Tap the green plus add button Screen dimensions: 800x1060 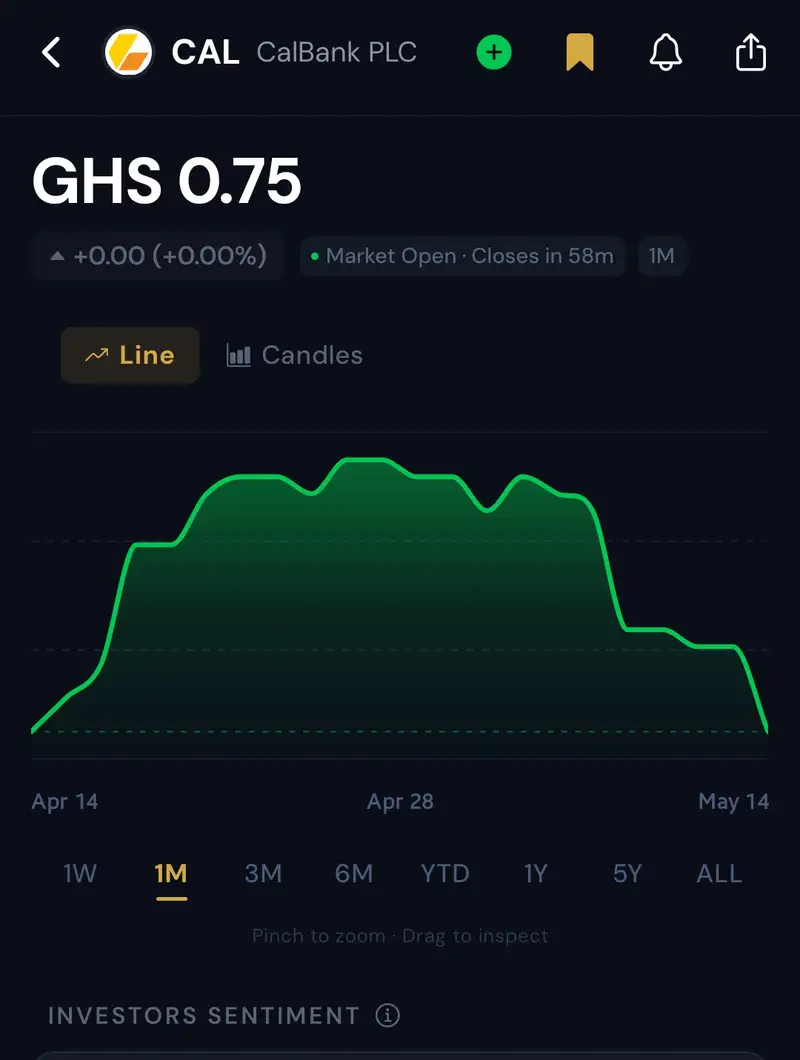[x=494, y=52]
